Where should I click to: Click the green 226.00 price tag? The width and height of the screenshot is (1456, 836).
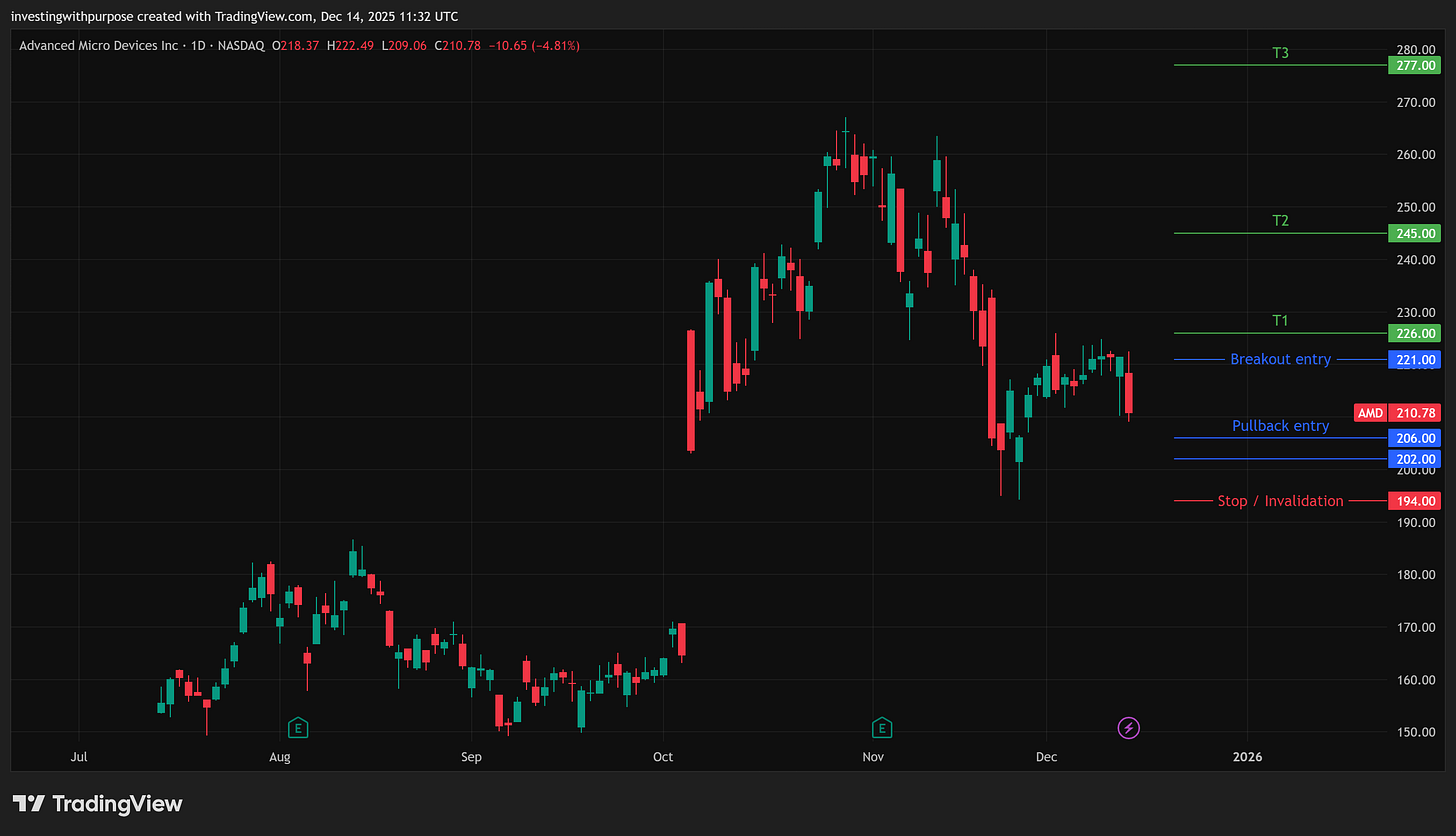click(x=1414, y=333)
